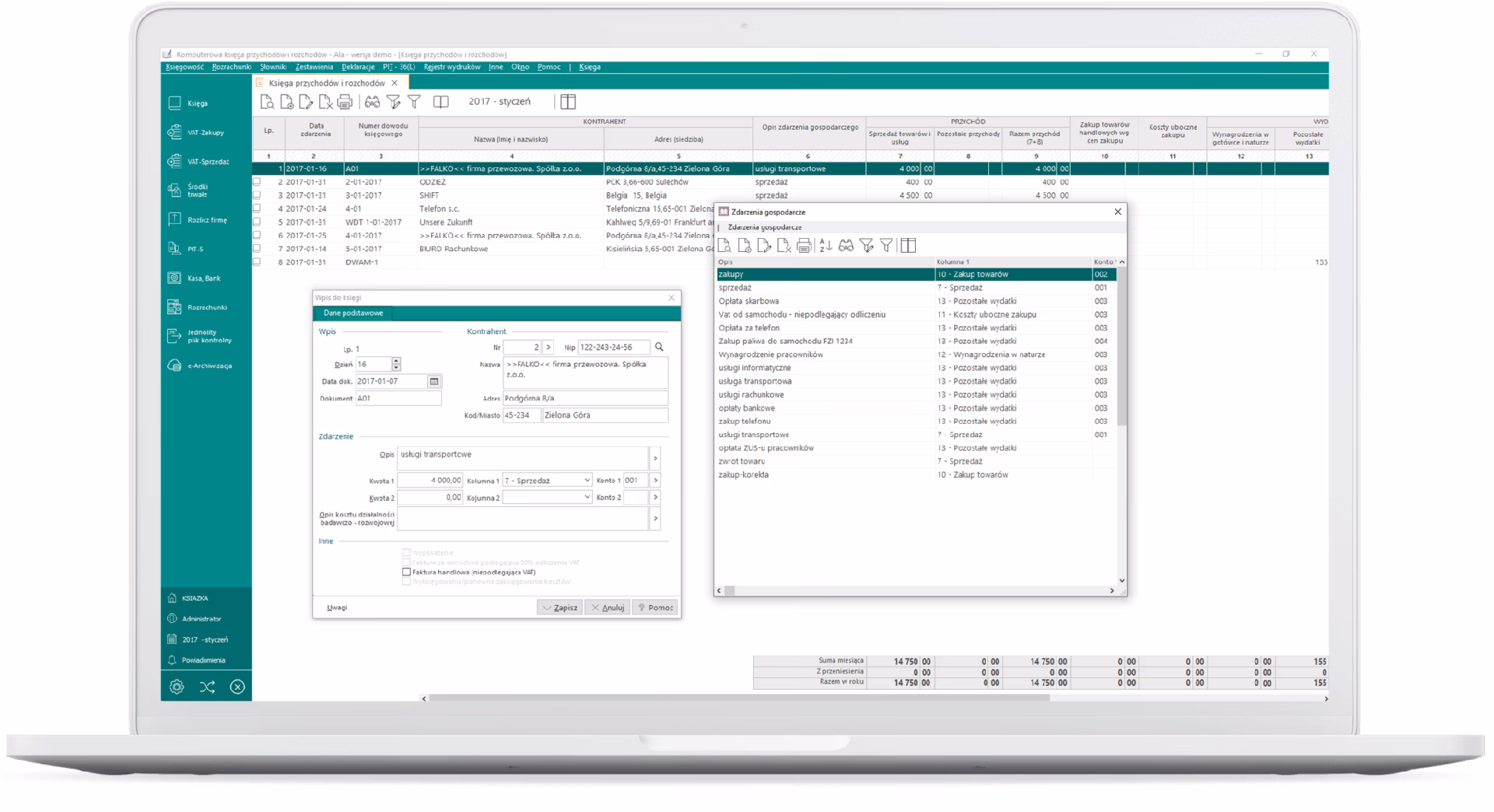The width and height of the screenshot is (1494, 812).
Task: Open the Deklaracje menu
Action: pyautogui.click(x=358, y=68)
